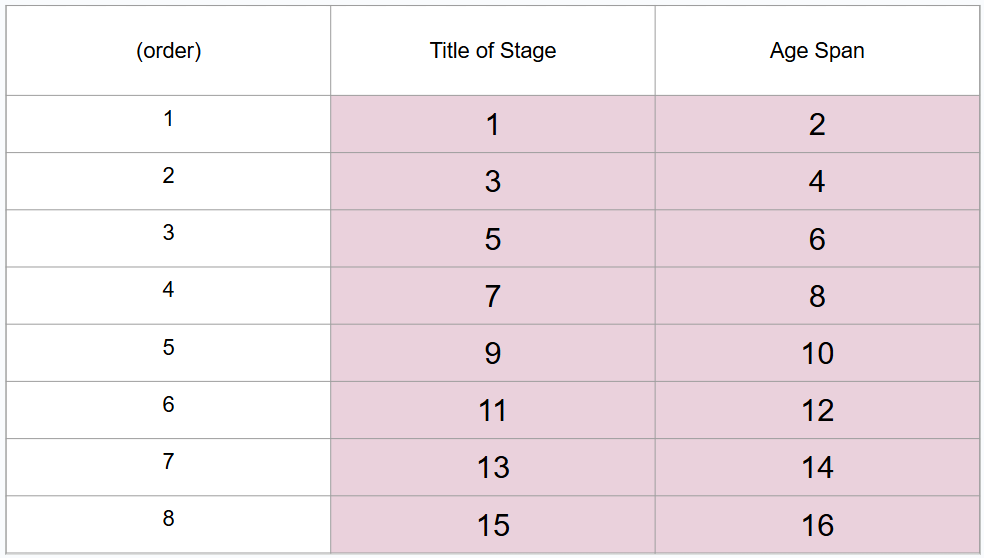The width and height of the screenshot is (984, 558).
Task: Click order column cell for row 4
Action: pos(168,296)
